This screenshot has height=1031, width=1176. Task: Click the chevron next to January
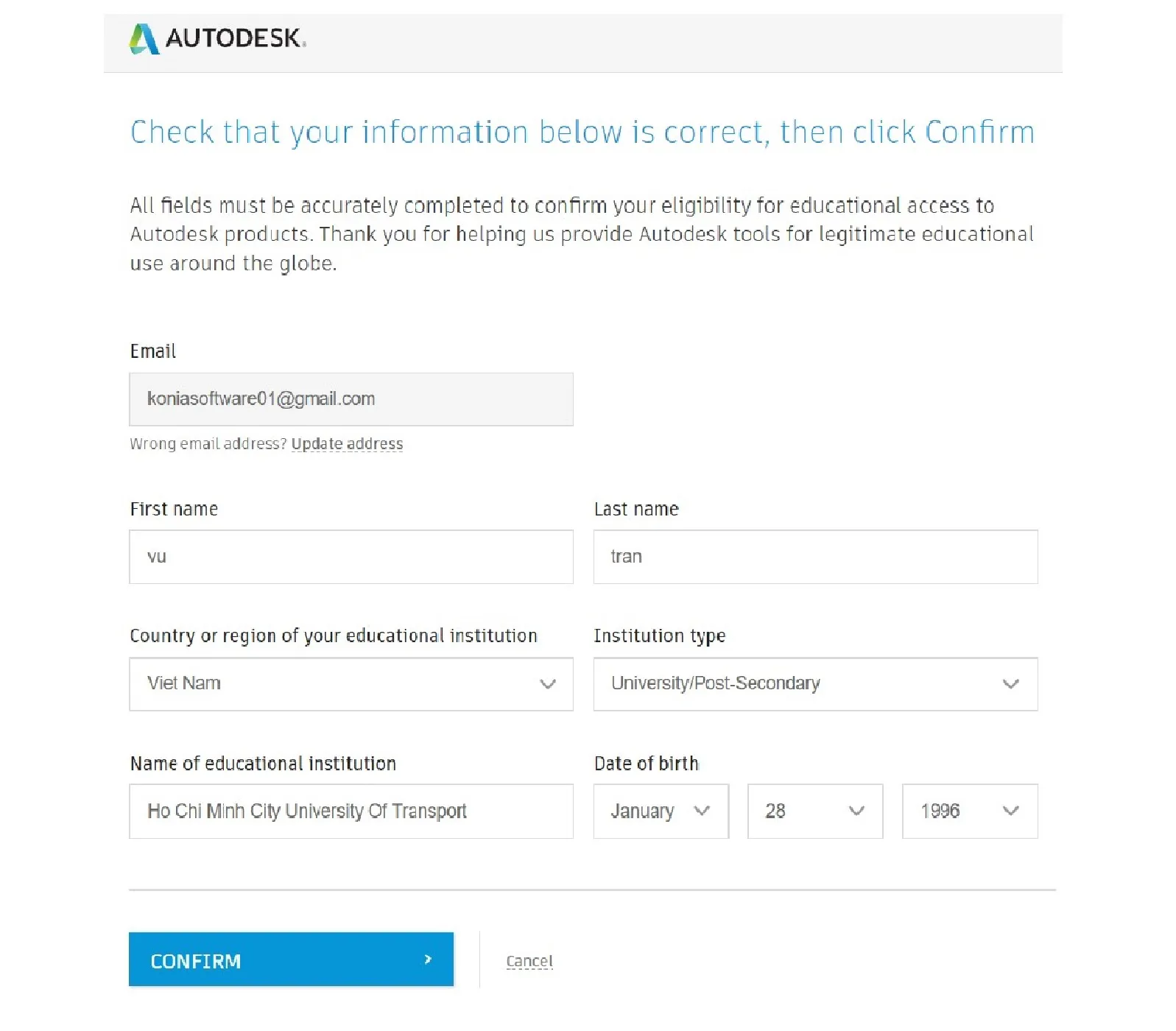[x=702, y=811]
